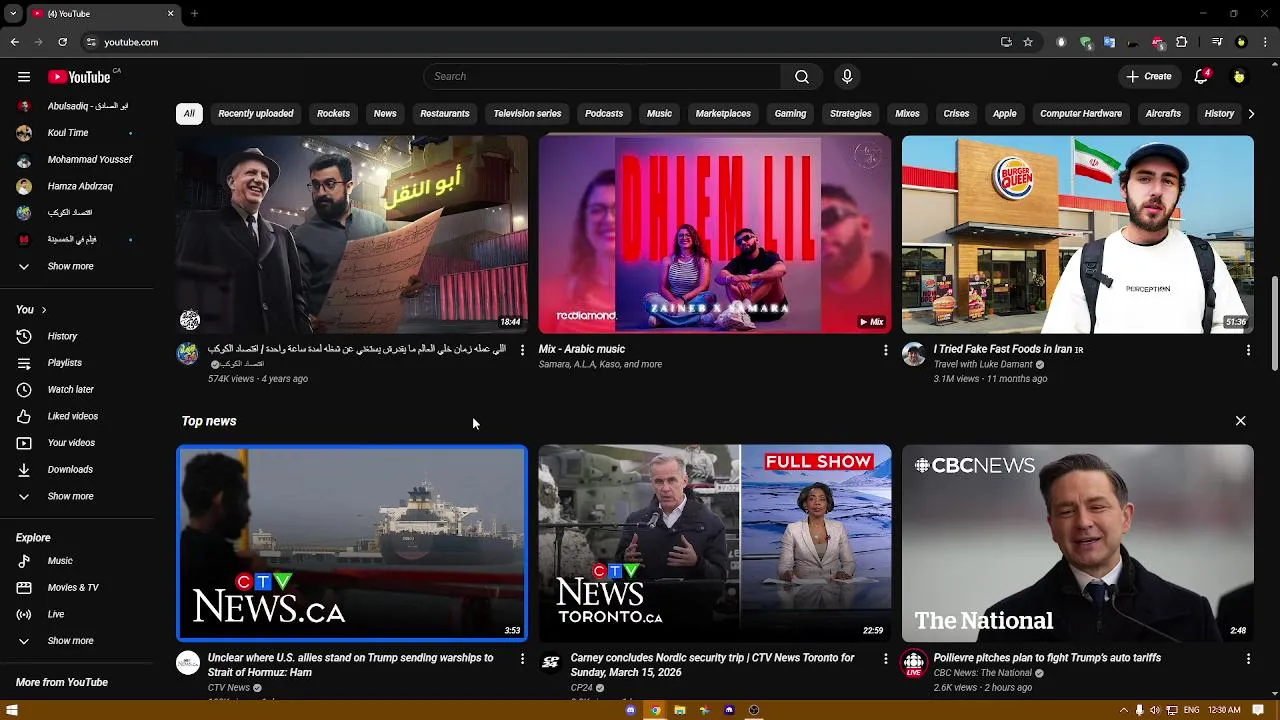Image resolution: width=1280 pixels, height=720 pixels.
Task: Open Luke Damant channel avatar
Action: (914, 354)
